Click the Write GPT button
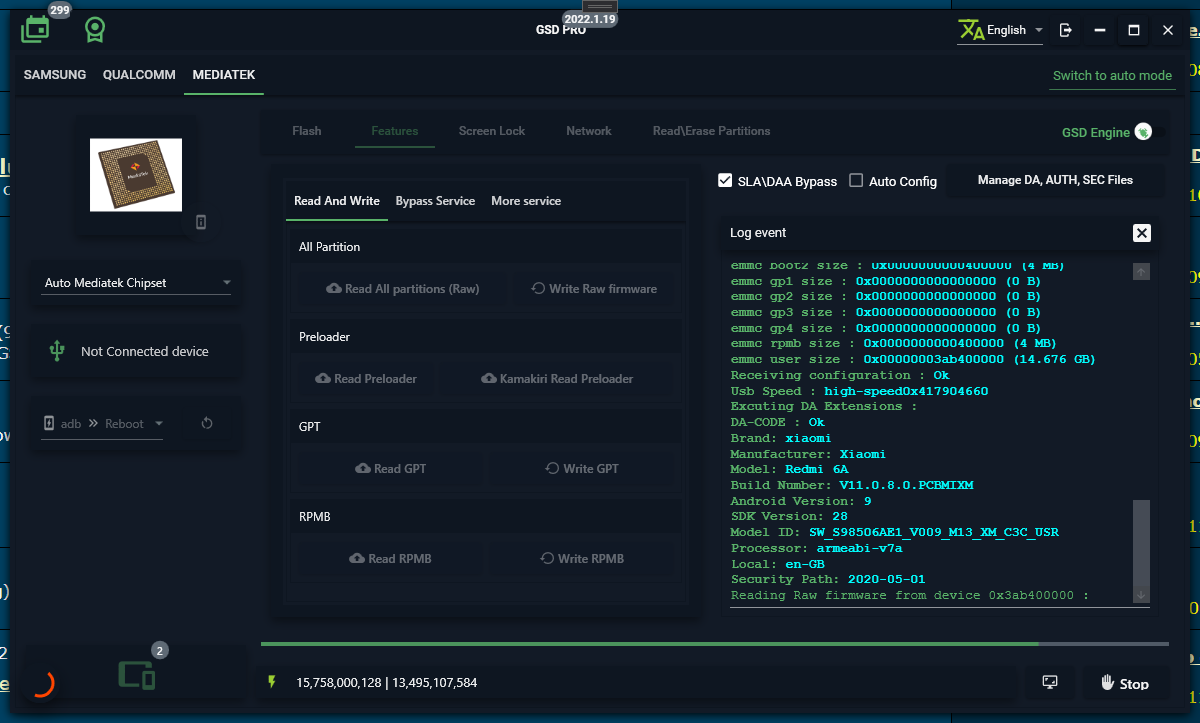 [582, 469]
